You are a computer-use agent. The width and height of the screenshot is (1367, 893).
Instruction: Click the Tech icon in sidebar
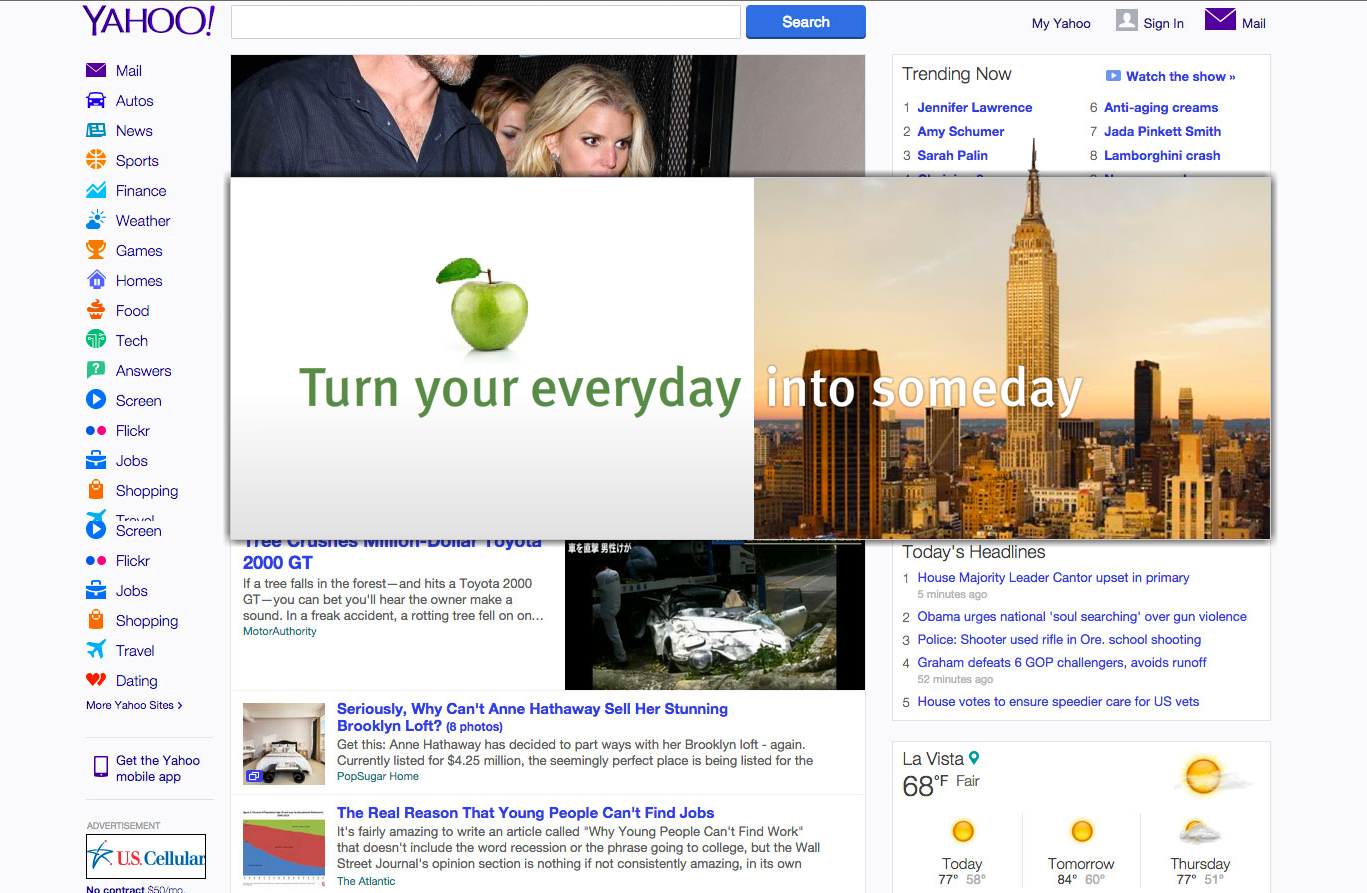tap(96, 340)
